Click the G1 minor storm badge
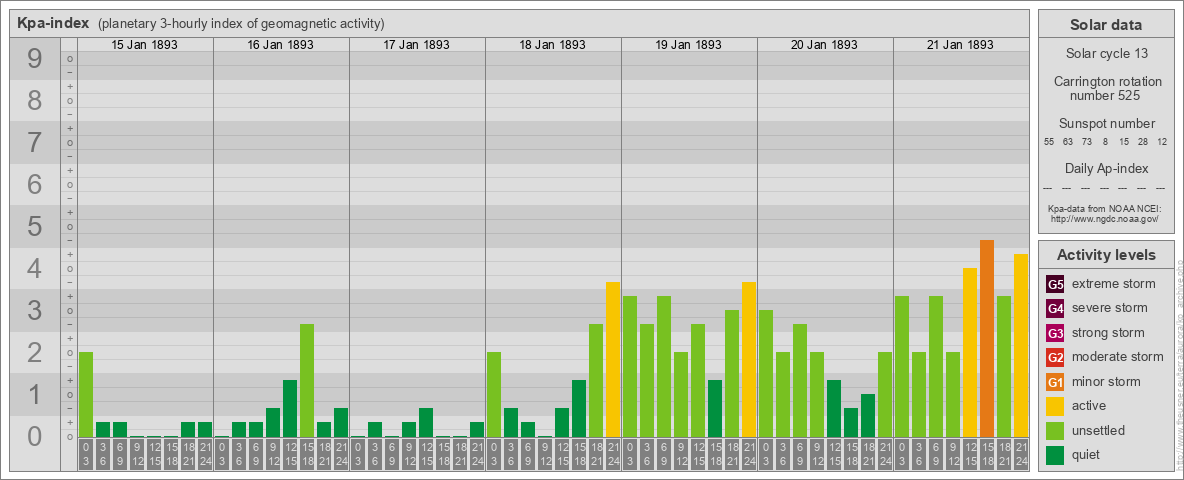The image size is (1184, 480). (x=1055, y=381)
